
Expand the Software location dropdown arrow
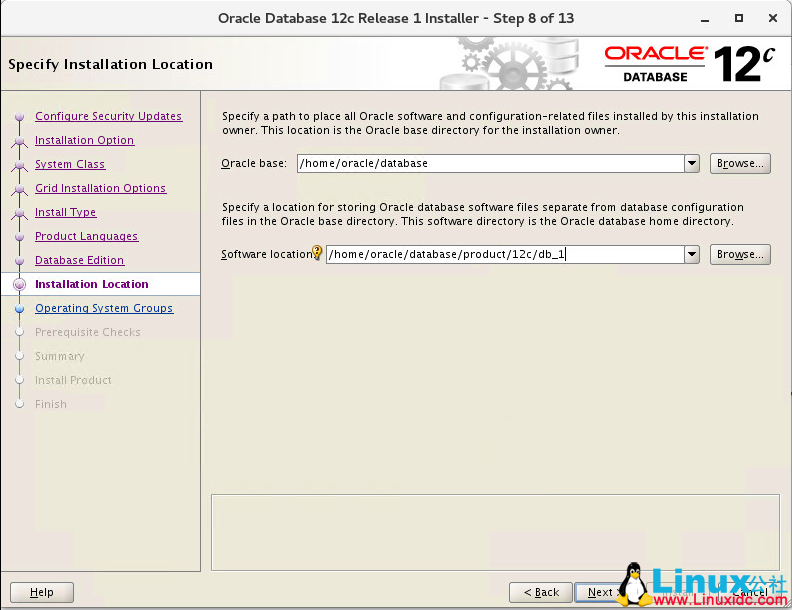(692, 254)
